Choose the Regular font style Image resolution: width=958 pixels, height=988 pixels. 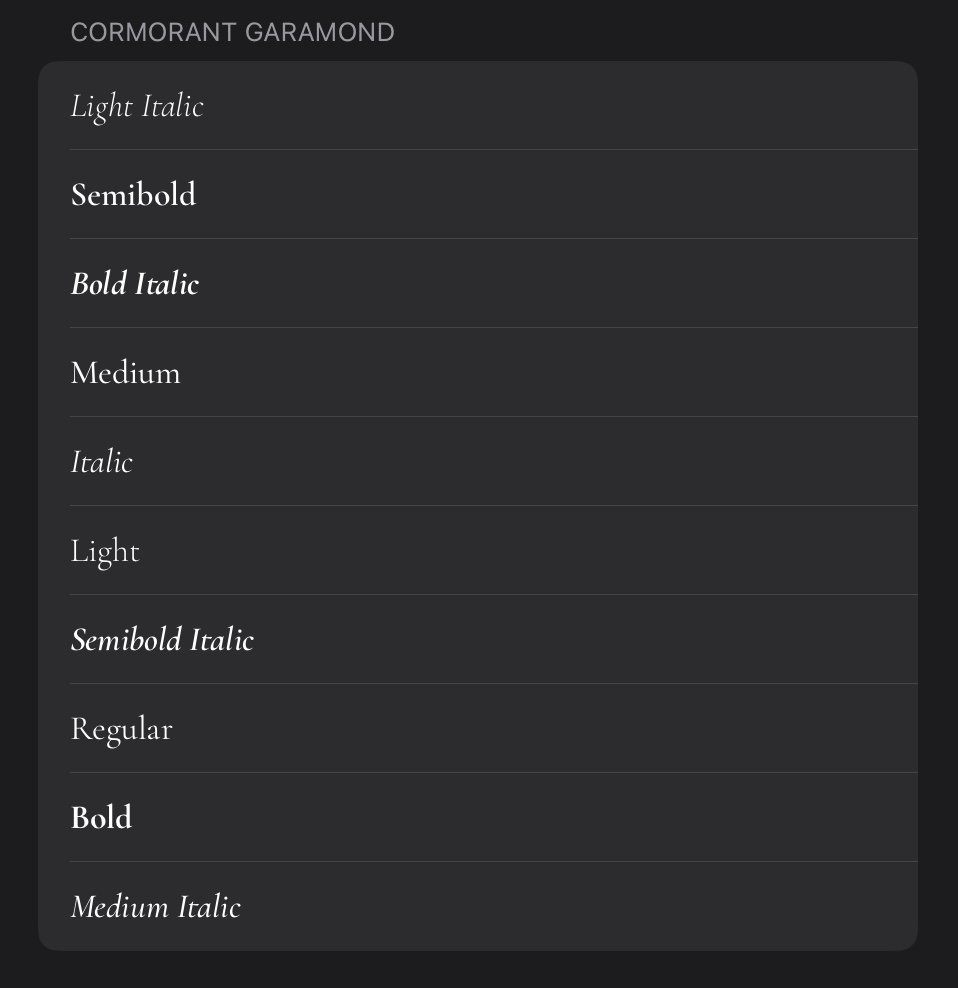point(121,729)
